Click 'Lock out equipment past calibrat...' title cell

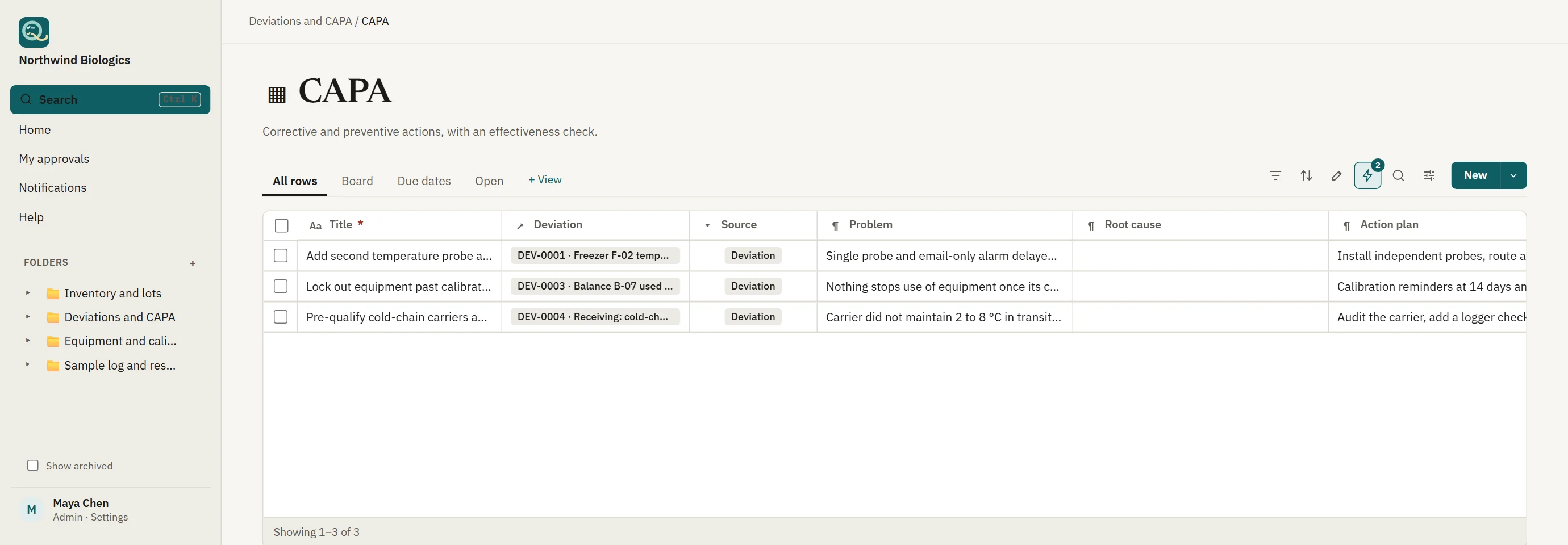point(399,287)
